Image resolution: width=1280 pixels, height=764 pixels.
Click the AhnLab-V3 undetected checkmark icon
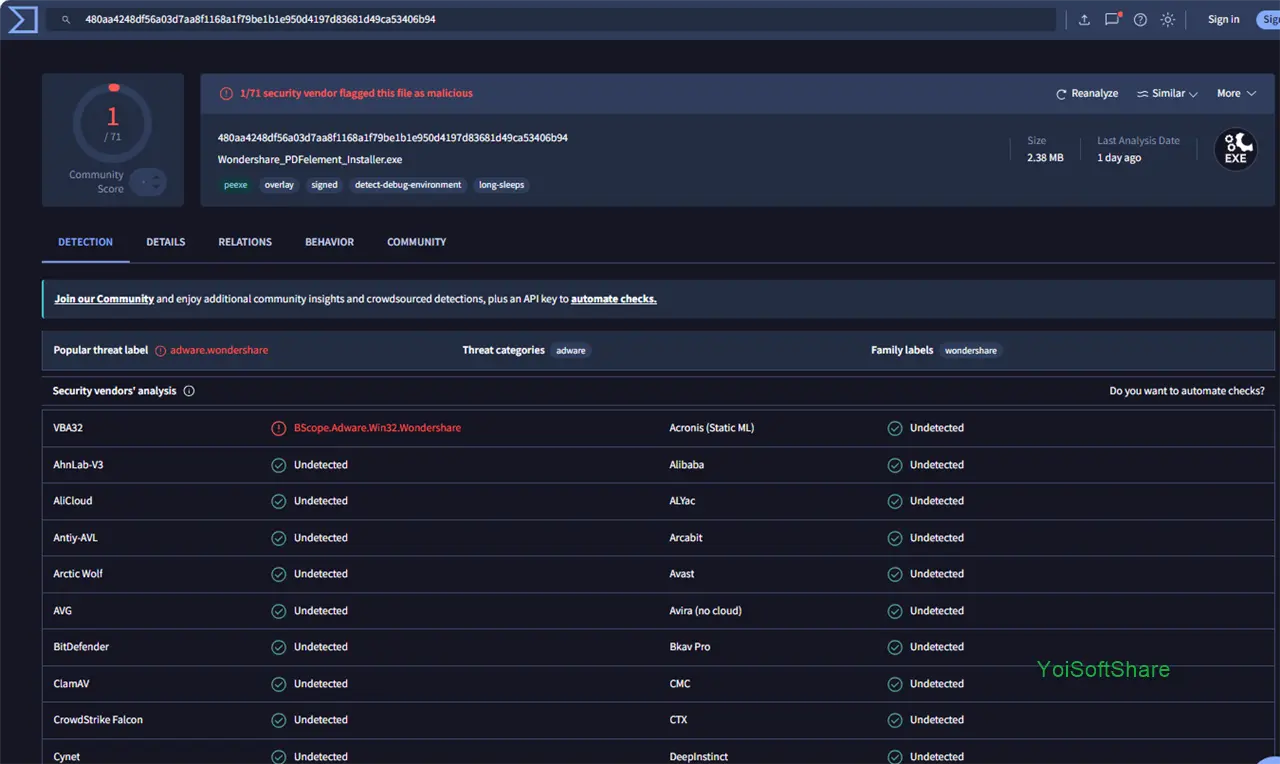click(279, 465)
